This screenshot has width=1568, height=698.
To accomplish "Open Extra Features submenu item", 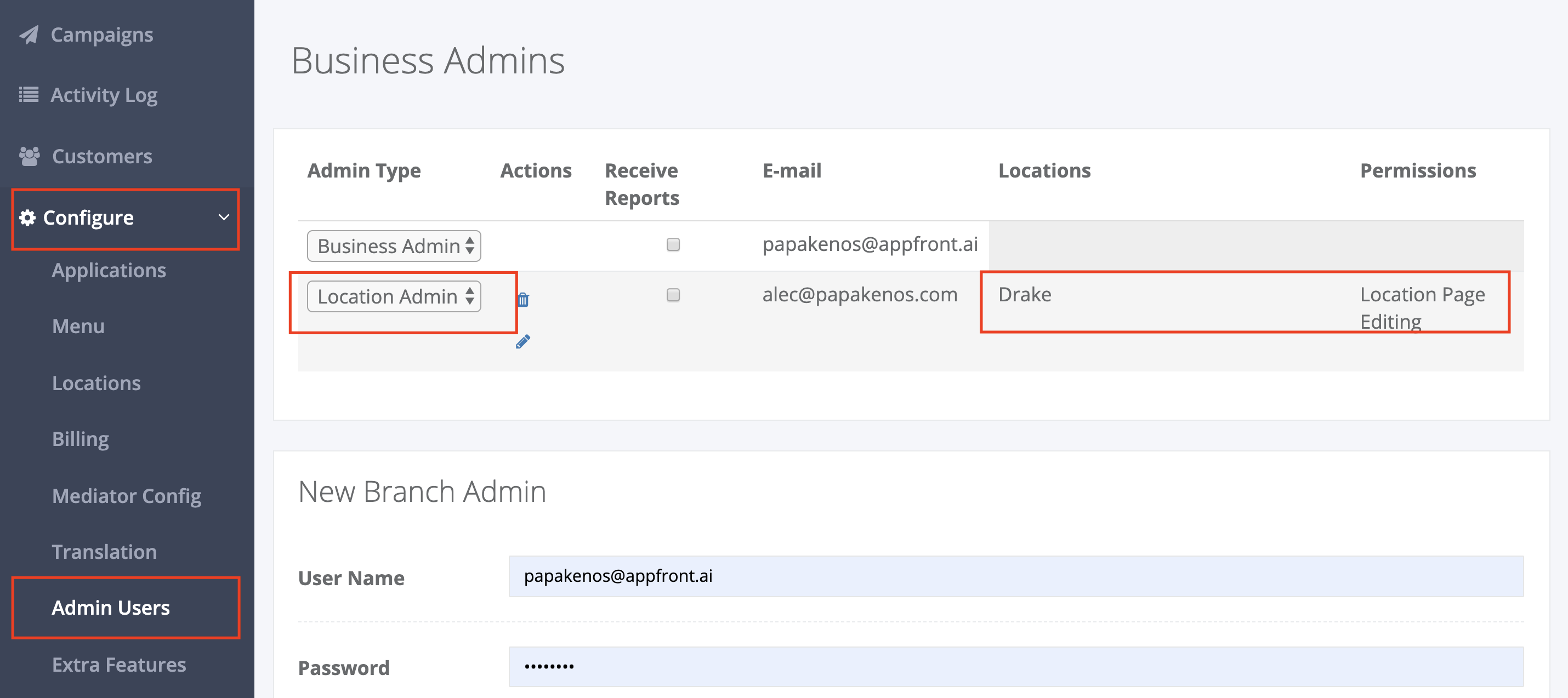I will pos(118,665).
